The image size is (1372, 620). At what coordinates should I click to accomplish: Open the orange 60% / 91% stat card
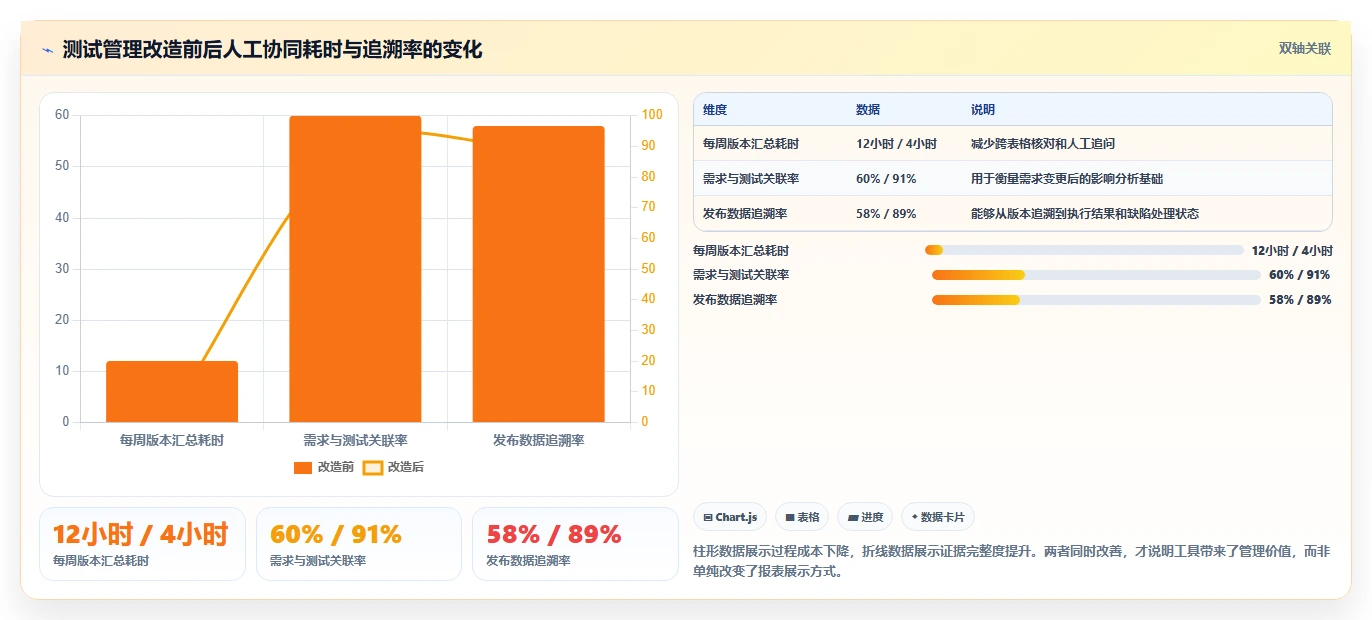click(359, 544)
